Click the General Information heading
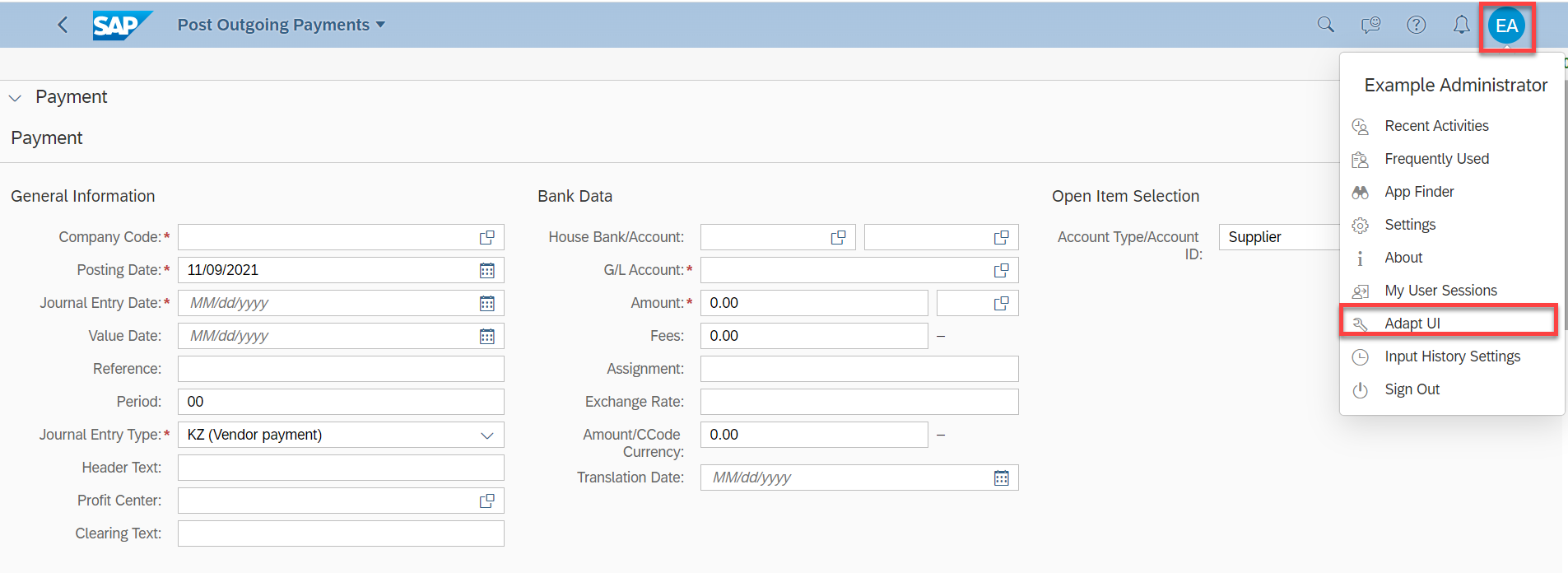Image resolution: width=1568 pixels, height=573 pixels. pos(83,196)
